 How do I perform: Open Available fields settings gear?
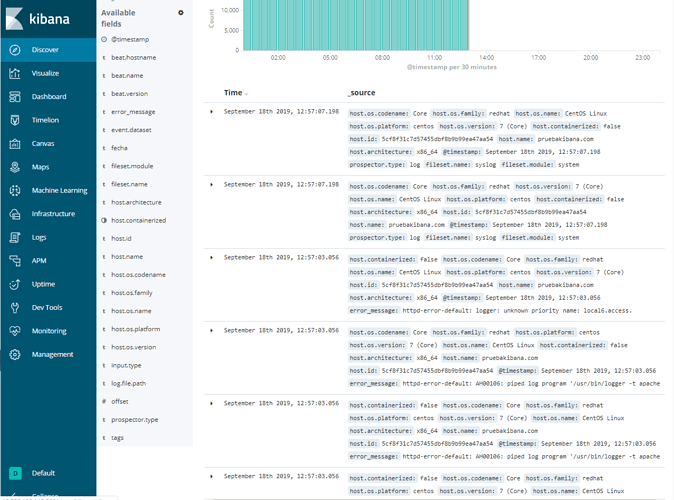pos(181,13)
